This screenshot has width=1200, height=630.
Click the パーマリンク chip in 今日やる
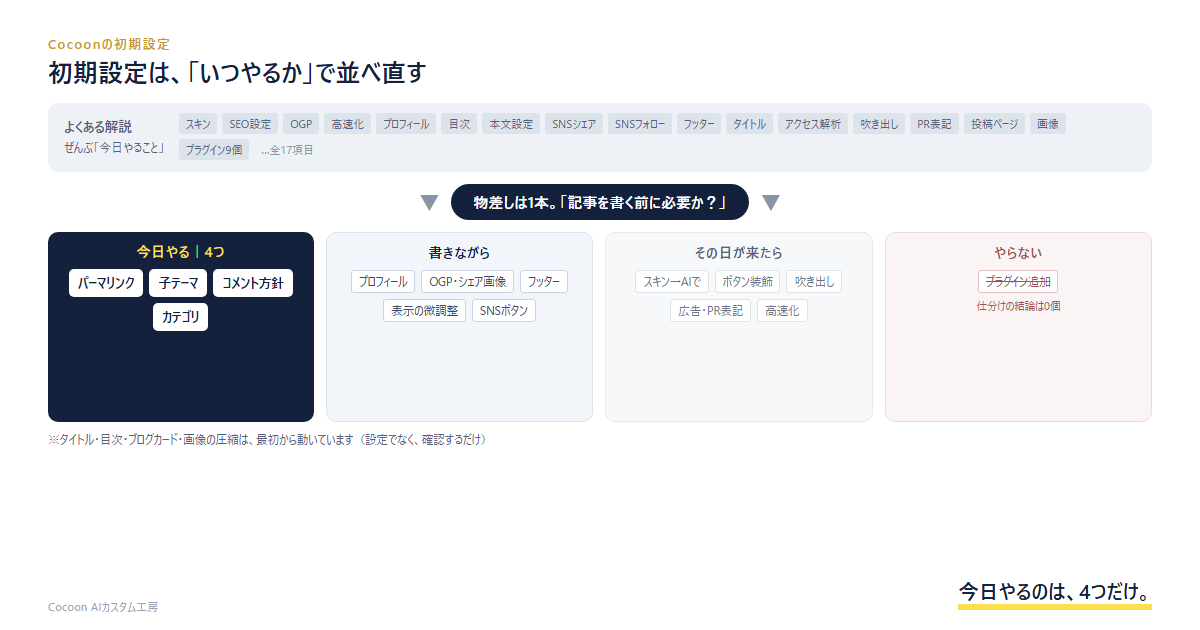[x=106, y=283]
